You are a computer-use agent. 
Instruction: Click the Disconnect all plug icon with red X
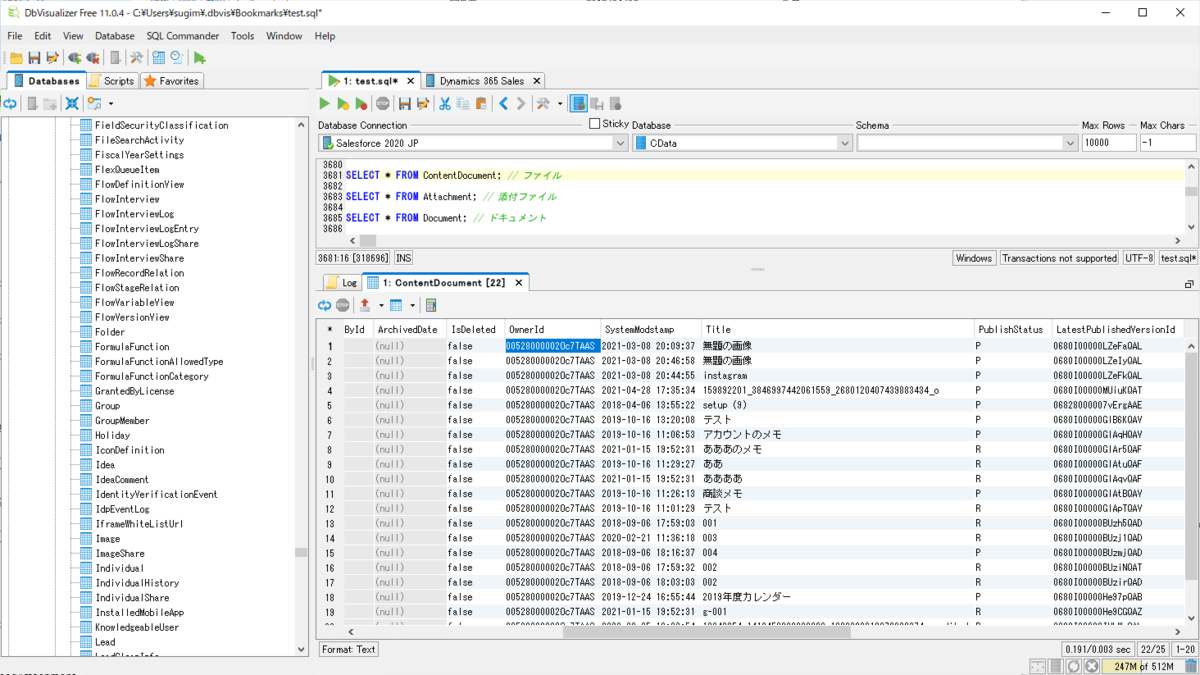pyautogui.click(x=93, y=58)
